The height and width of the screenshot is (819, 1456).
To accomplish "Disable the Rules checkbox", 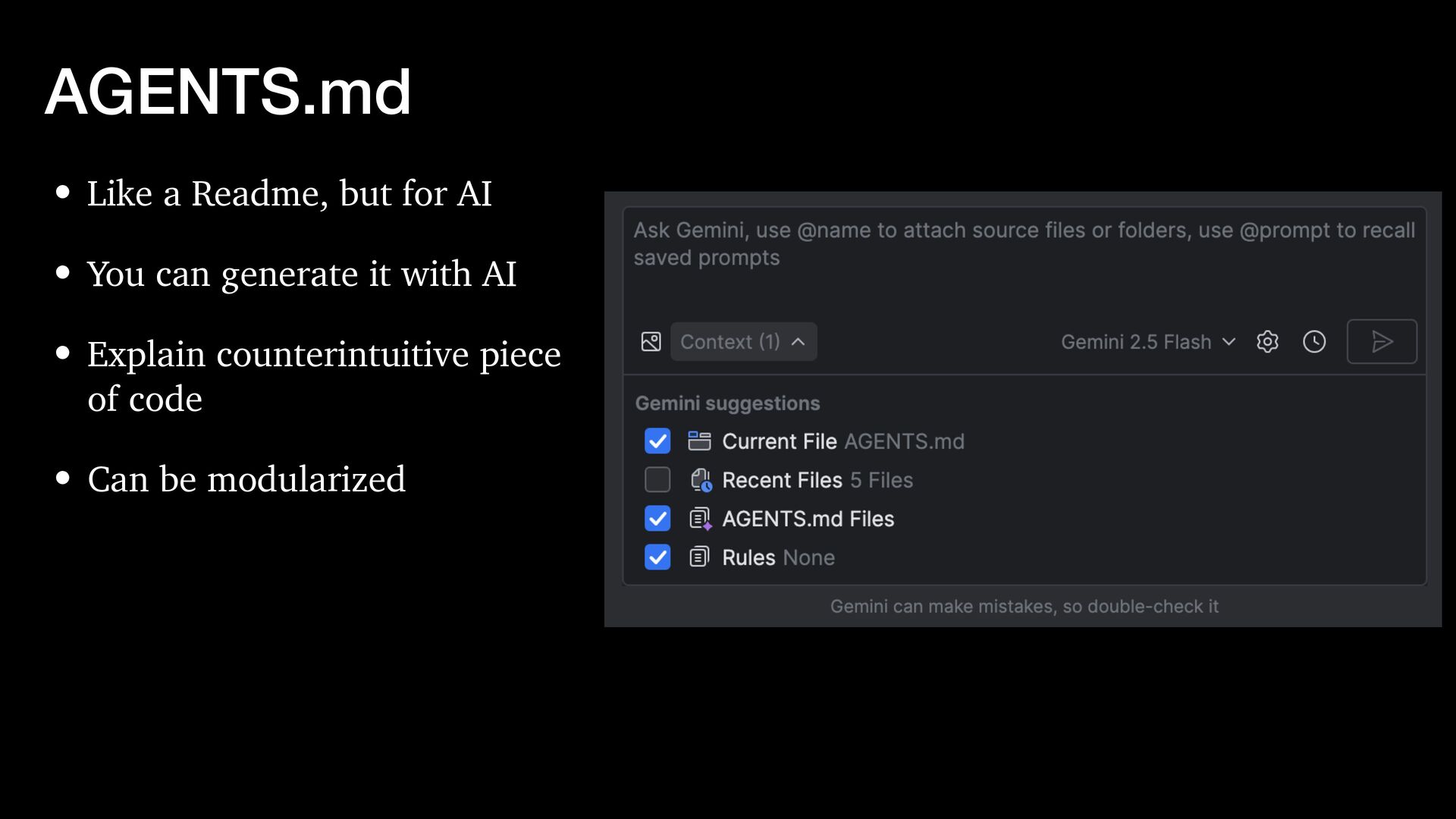I will tap(657, 557).
